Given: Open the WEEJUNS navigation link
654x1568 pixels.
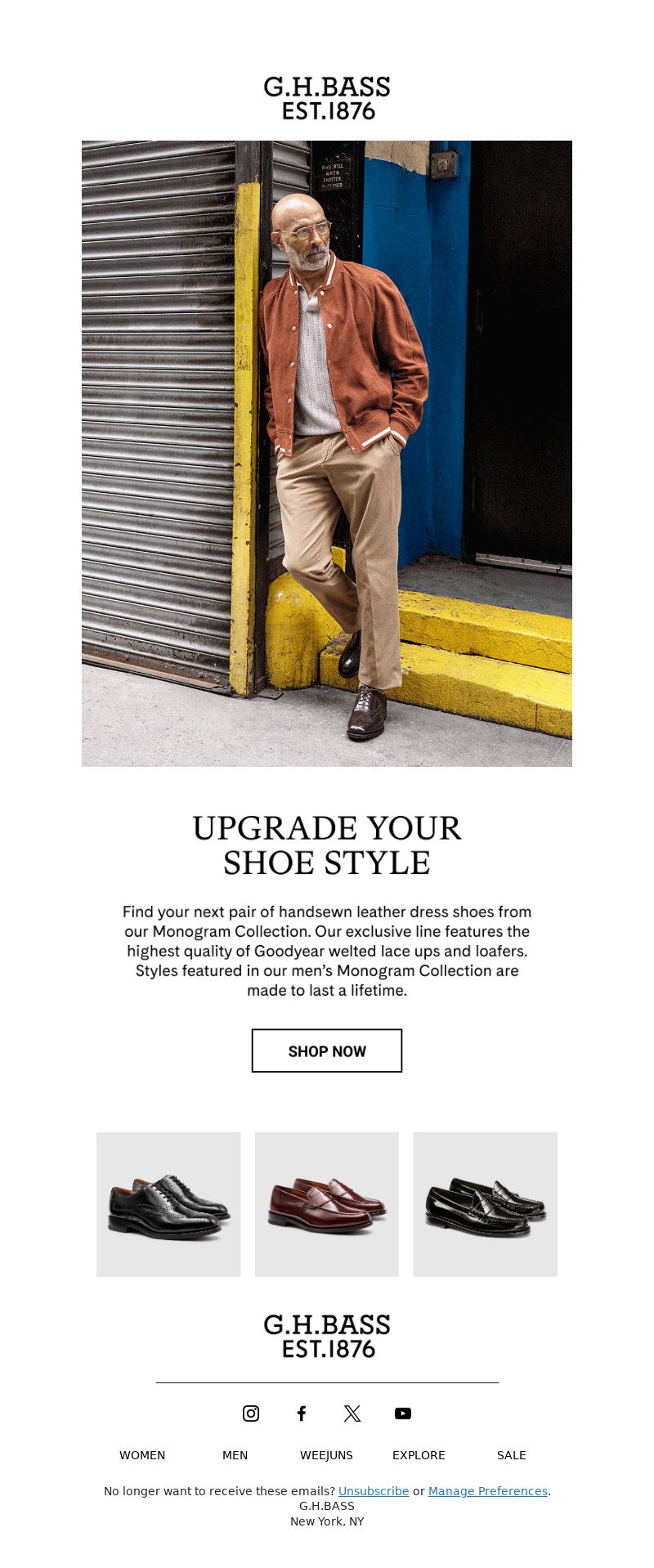Looking at the screenshot, I should click(x=326, y=1455).
